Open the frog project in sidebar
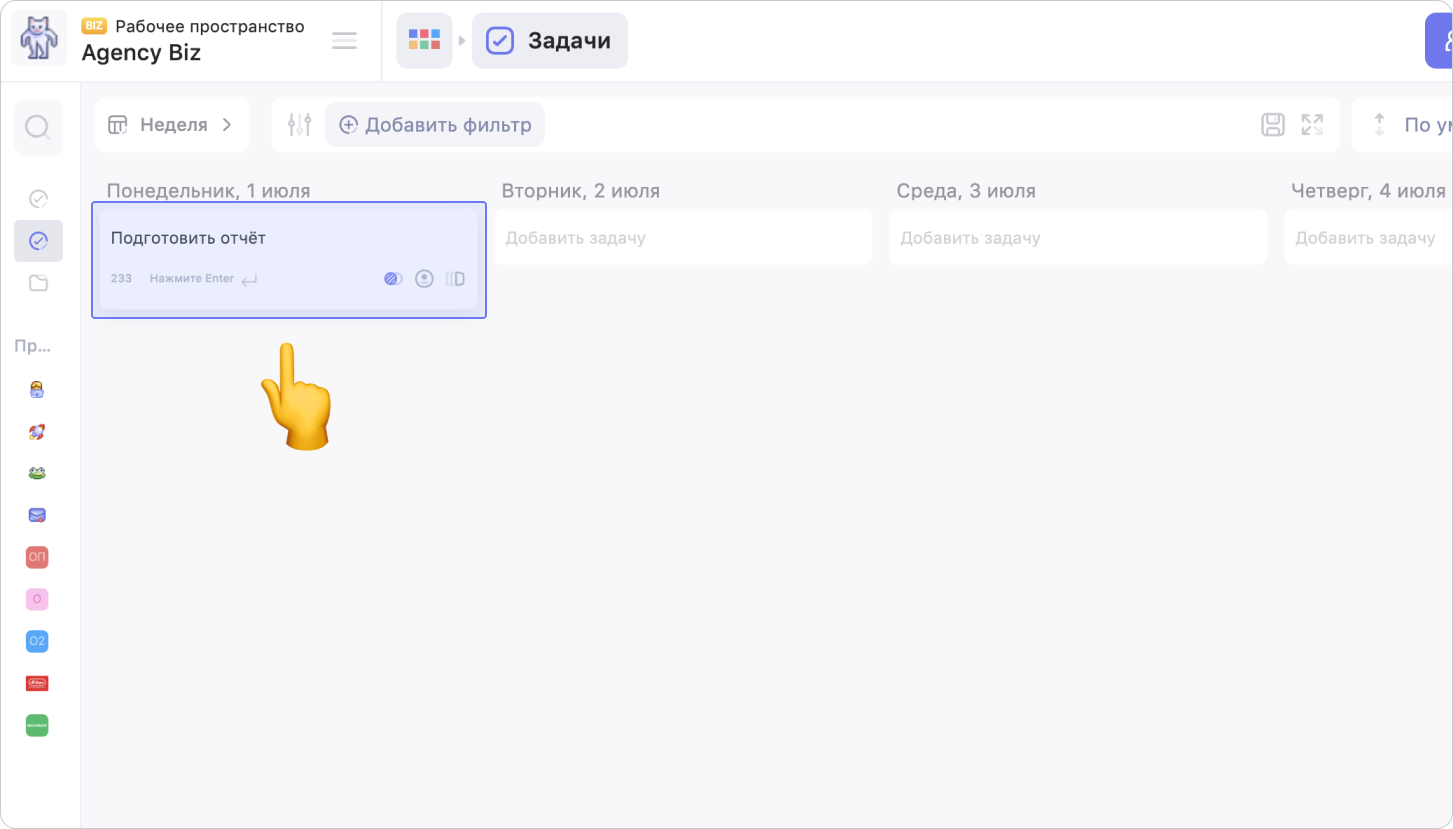 point(37,473)
